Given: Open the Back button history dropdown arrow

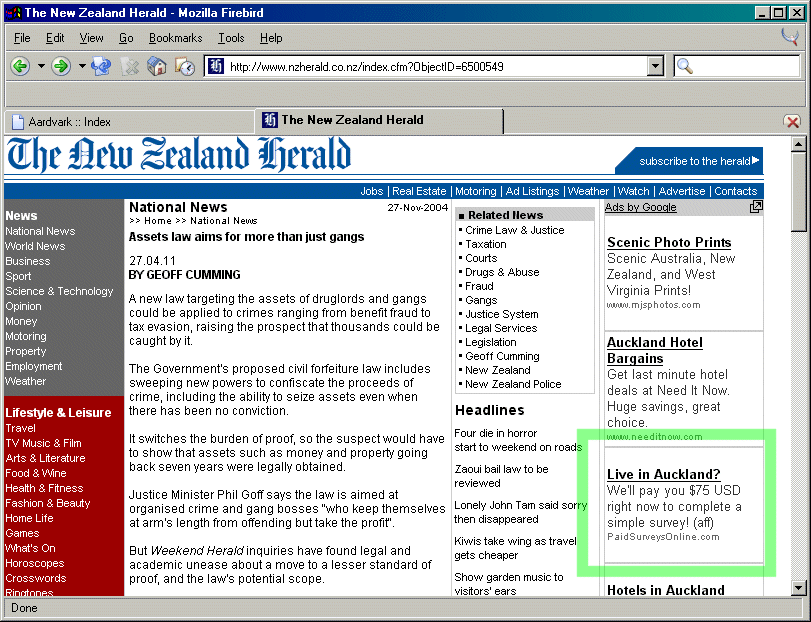Looking at the screenshot, I should [41, 67].
